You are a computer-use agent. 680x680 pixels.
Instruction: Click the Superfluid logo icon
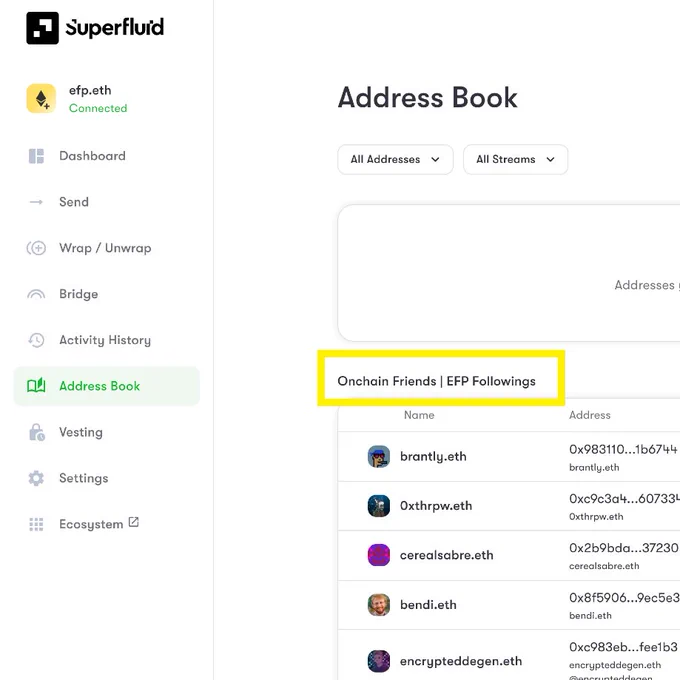[x=42, y=28]
